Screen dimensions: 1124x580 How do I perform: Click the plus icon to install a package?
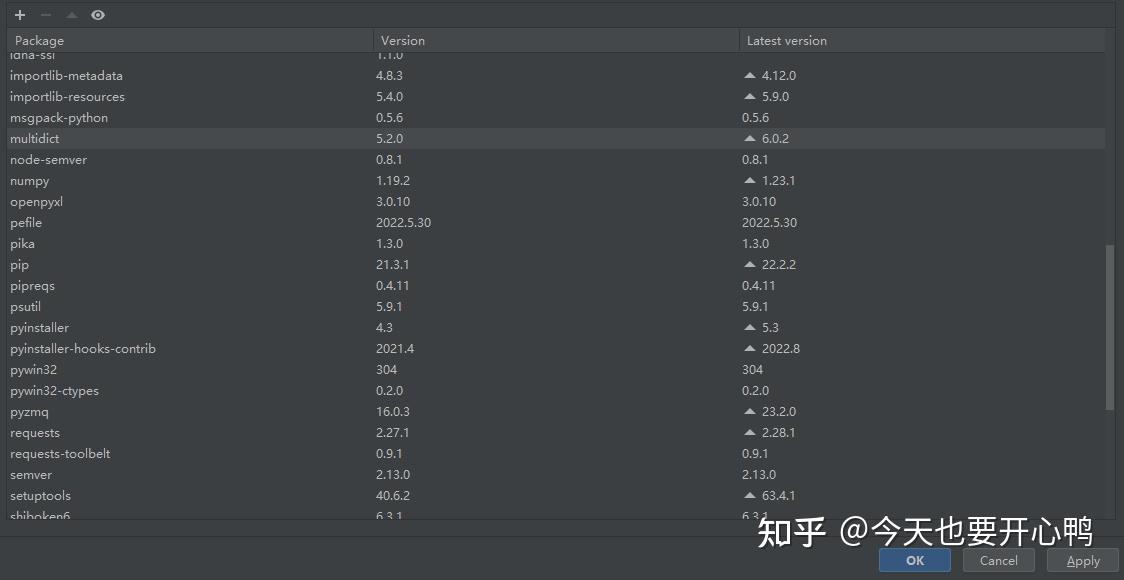[18, 14]
